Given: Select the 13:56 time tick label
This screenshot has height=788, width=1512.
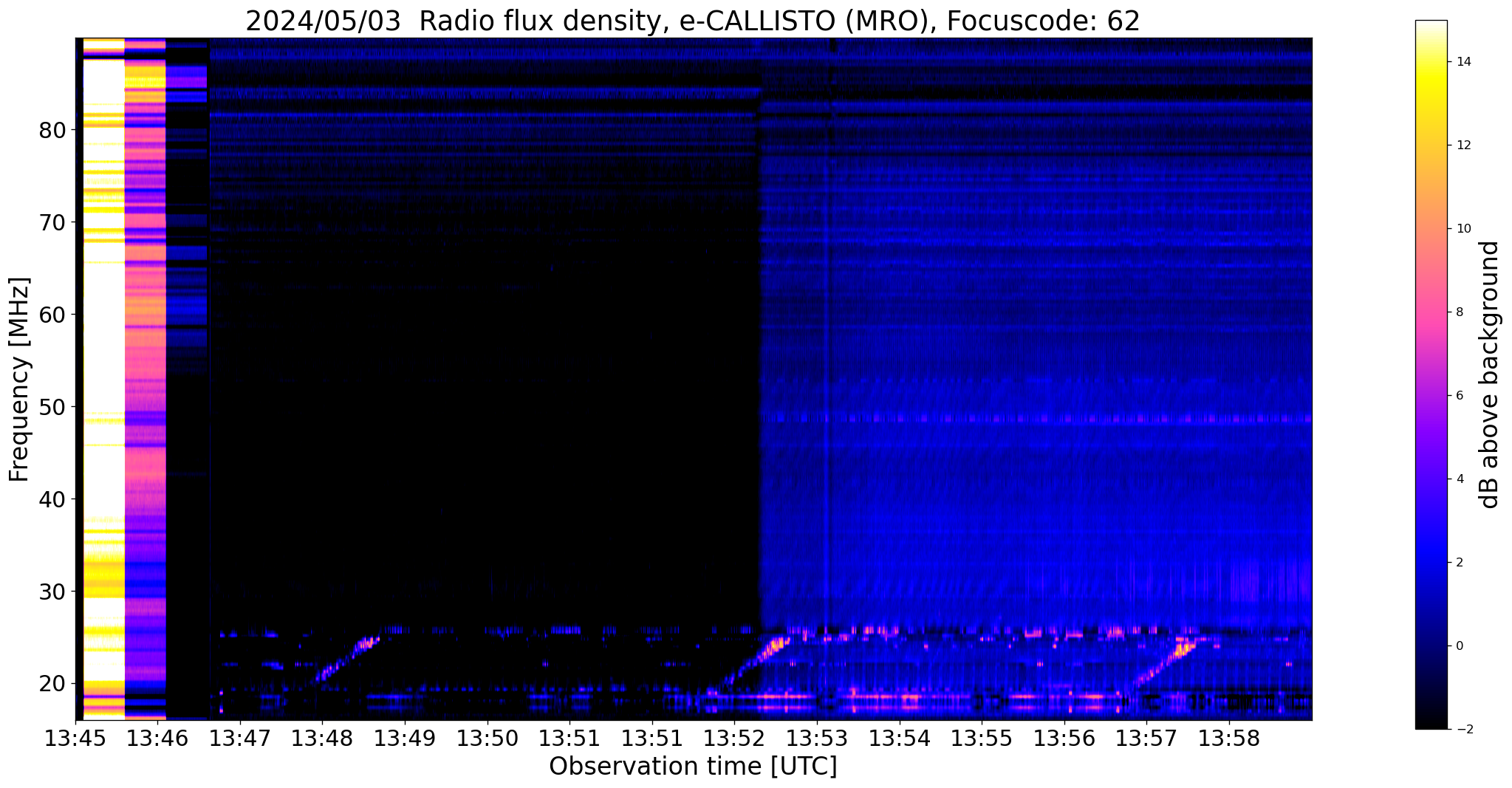Looking at the screenshot, I should pyautogui.click(x=1064, y=737).
